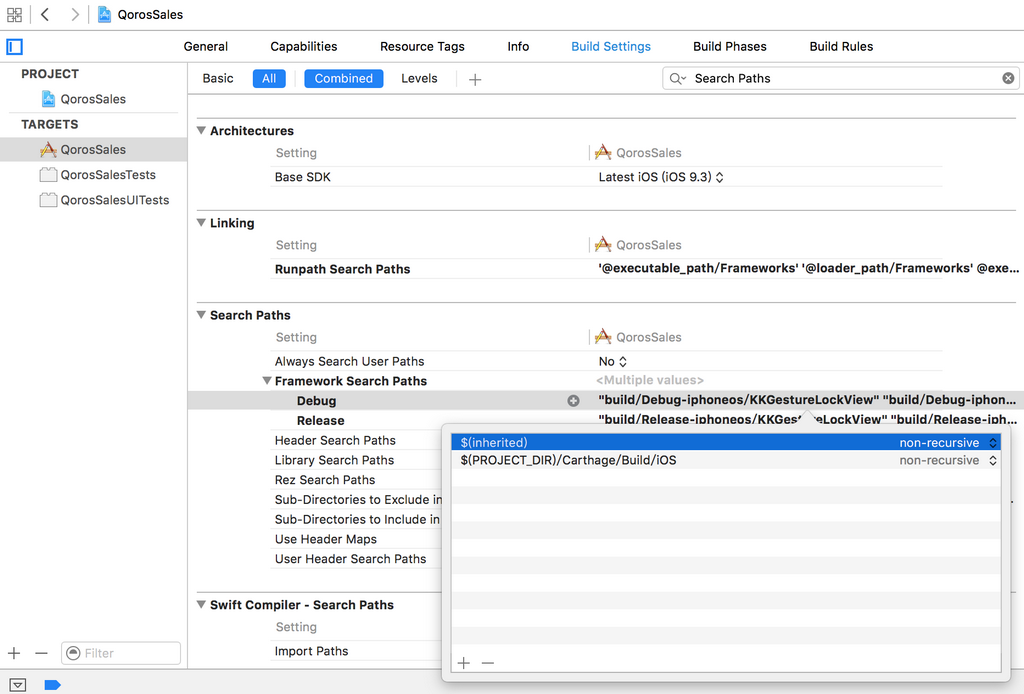Open the related items grid icon
Viewport: 1024px width, 694px height.
(x=14, y=14)
